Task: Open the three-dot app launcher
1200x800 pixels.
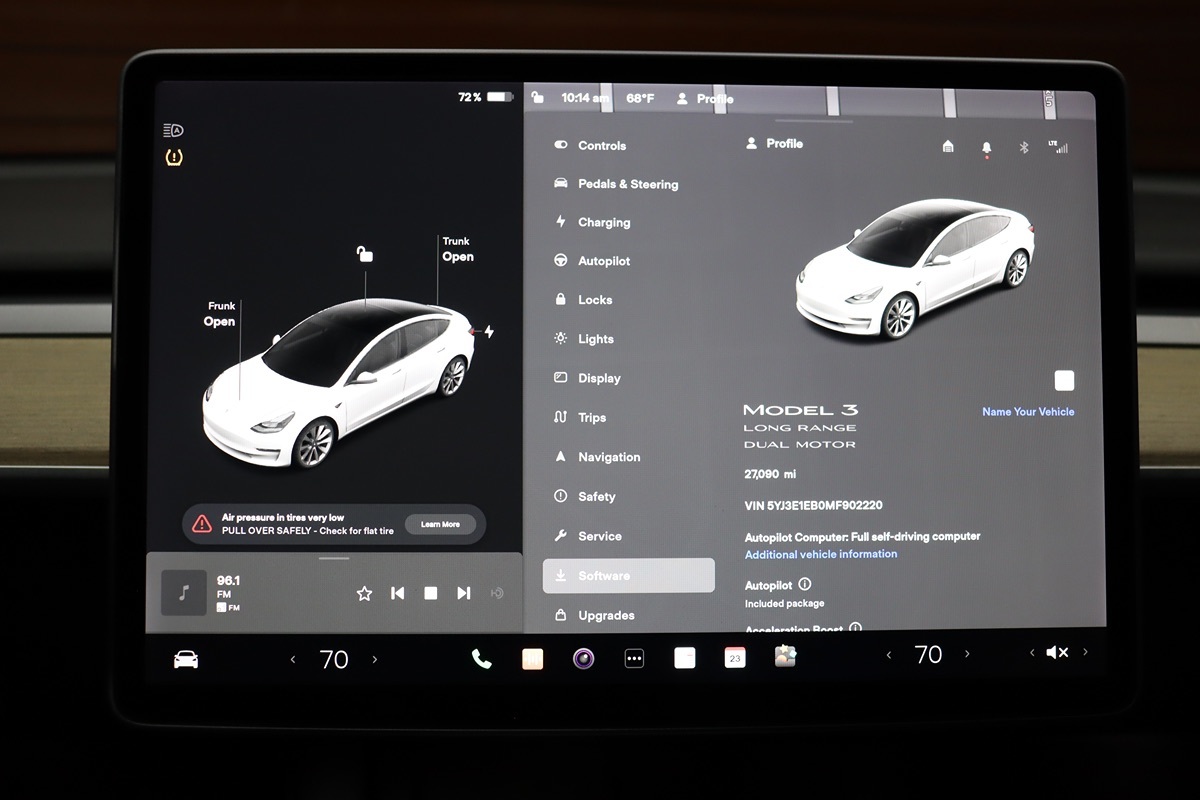Action: pyautogui.click(x=634, y=658)
